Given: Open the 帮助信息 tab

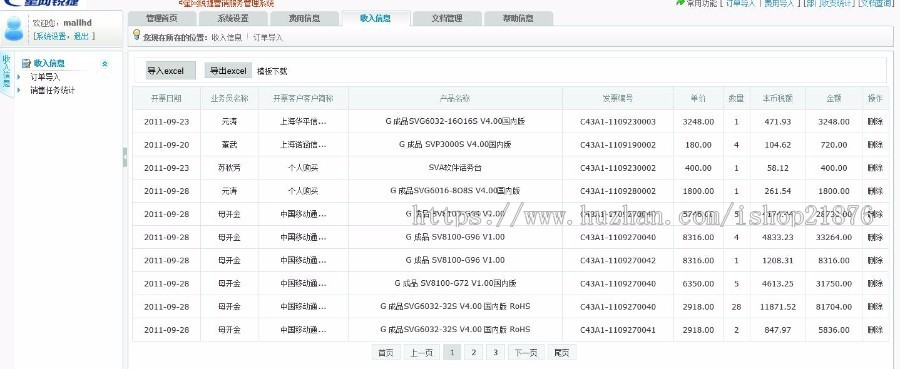Looking at the screenshot, I should [518, 18].
